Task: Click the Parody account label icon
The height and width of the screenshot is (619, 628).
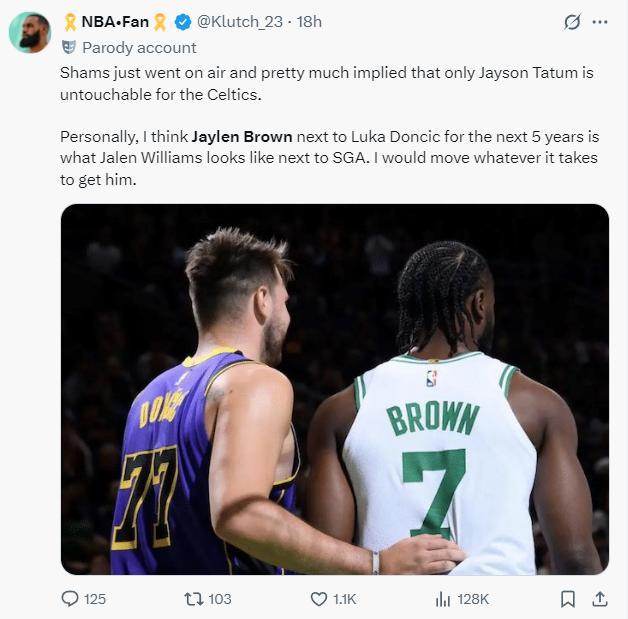Action: (x=68, y=47)
